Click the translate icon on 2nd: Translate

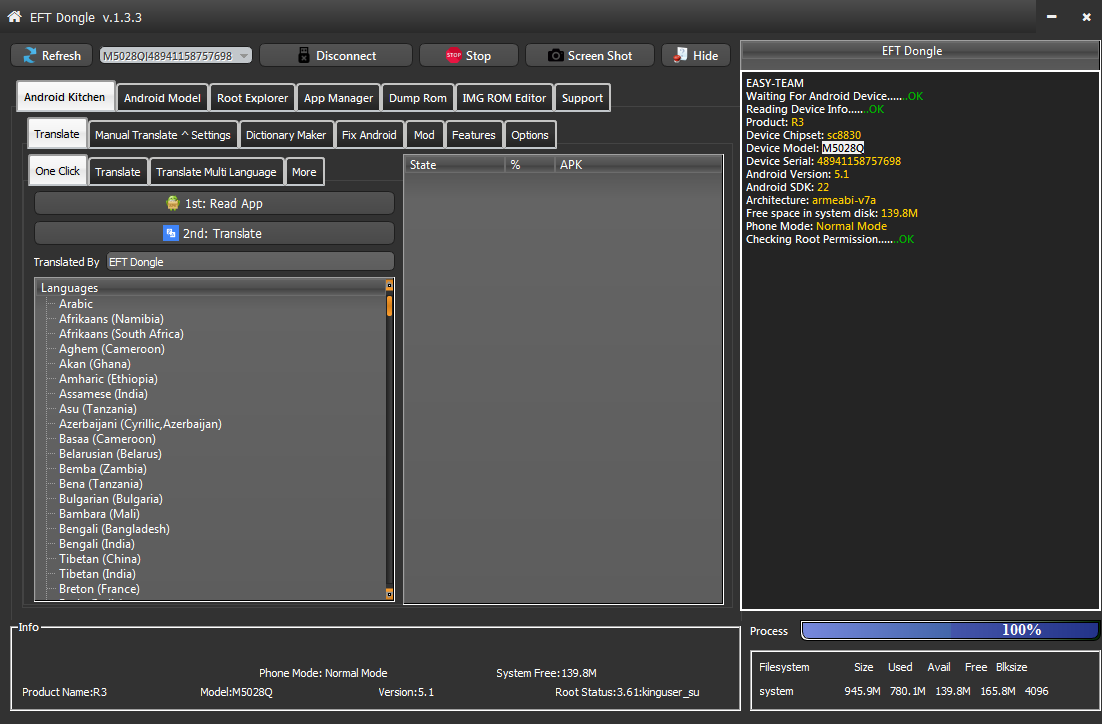[171, 233]
